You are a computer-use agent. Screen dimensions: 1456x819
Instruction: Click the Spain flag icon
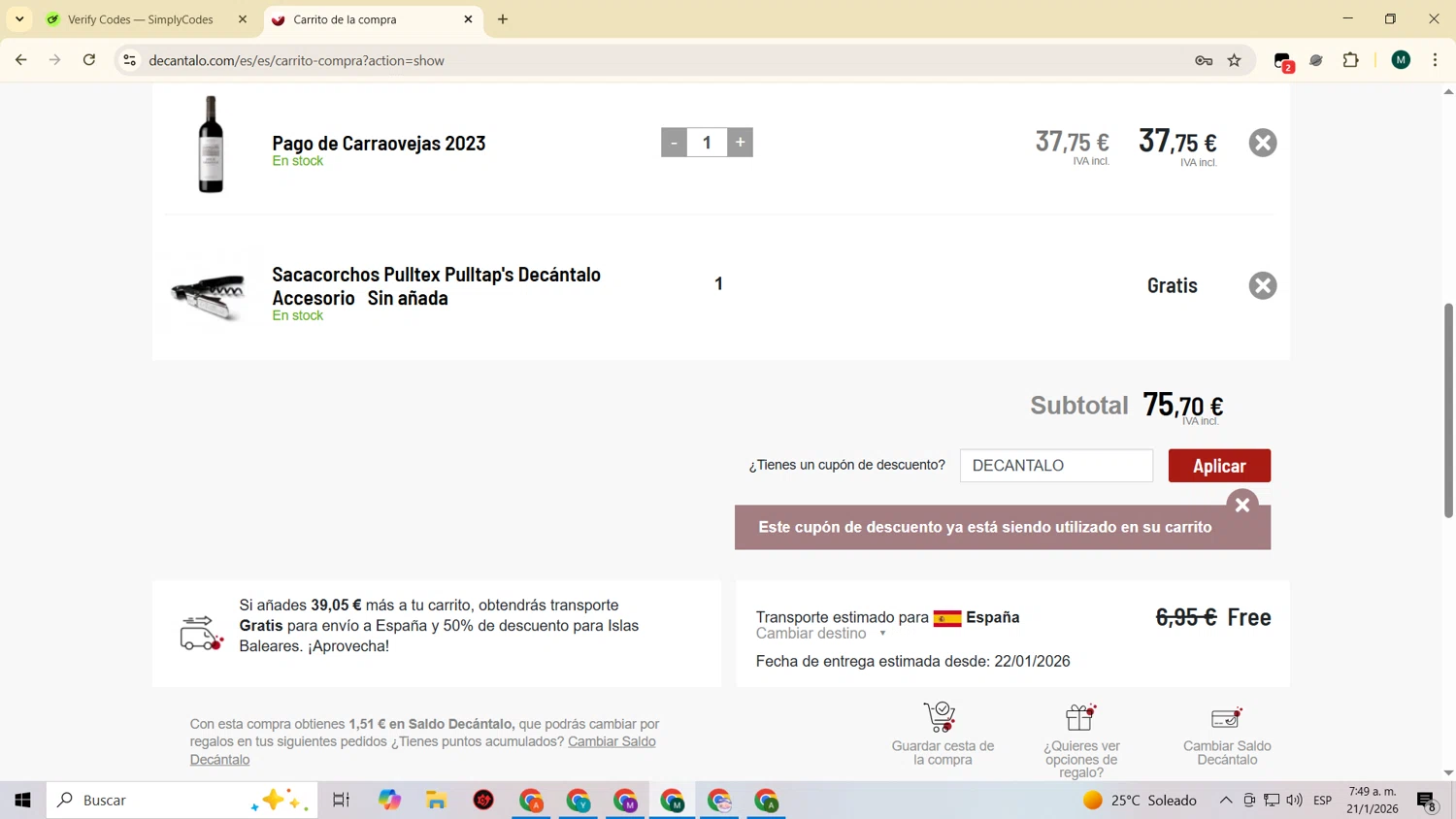tap(947, 618)
